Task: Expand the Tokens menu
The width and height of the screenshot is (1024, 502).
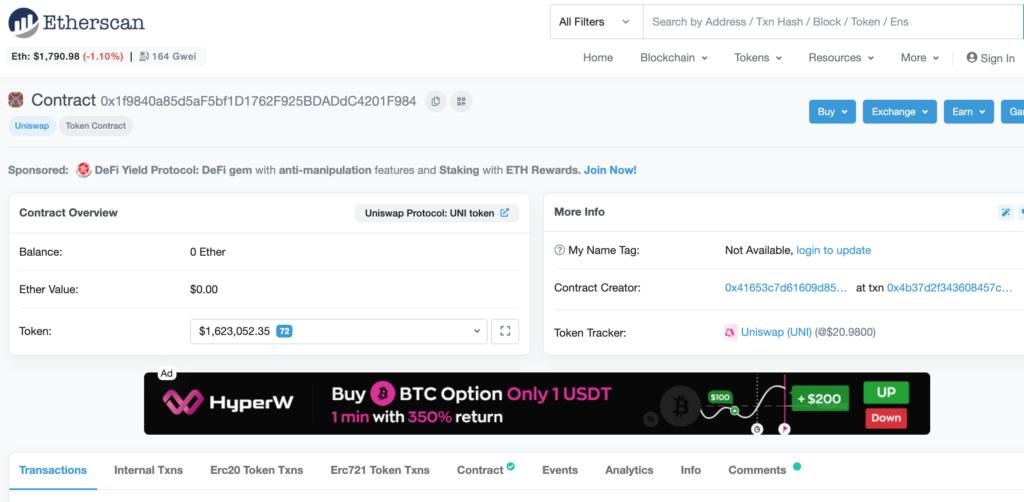Action: pos(758,57)
